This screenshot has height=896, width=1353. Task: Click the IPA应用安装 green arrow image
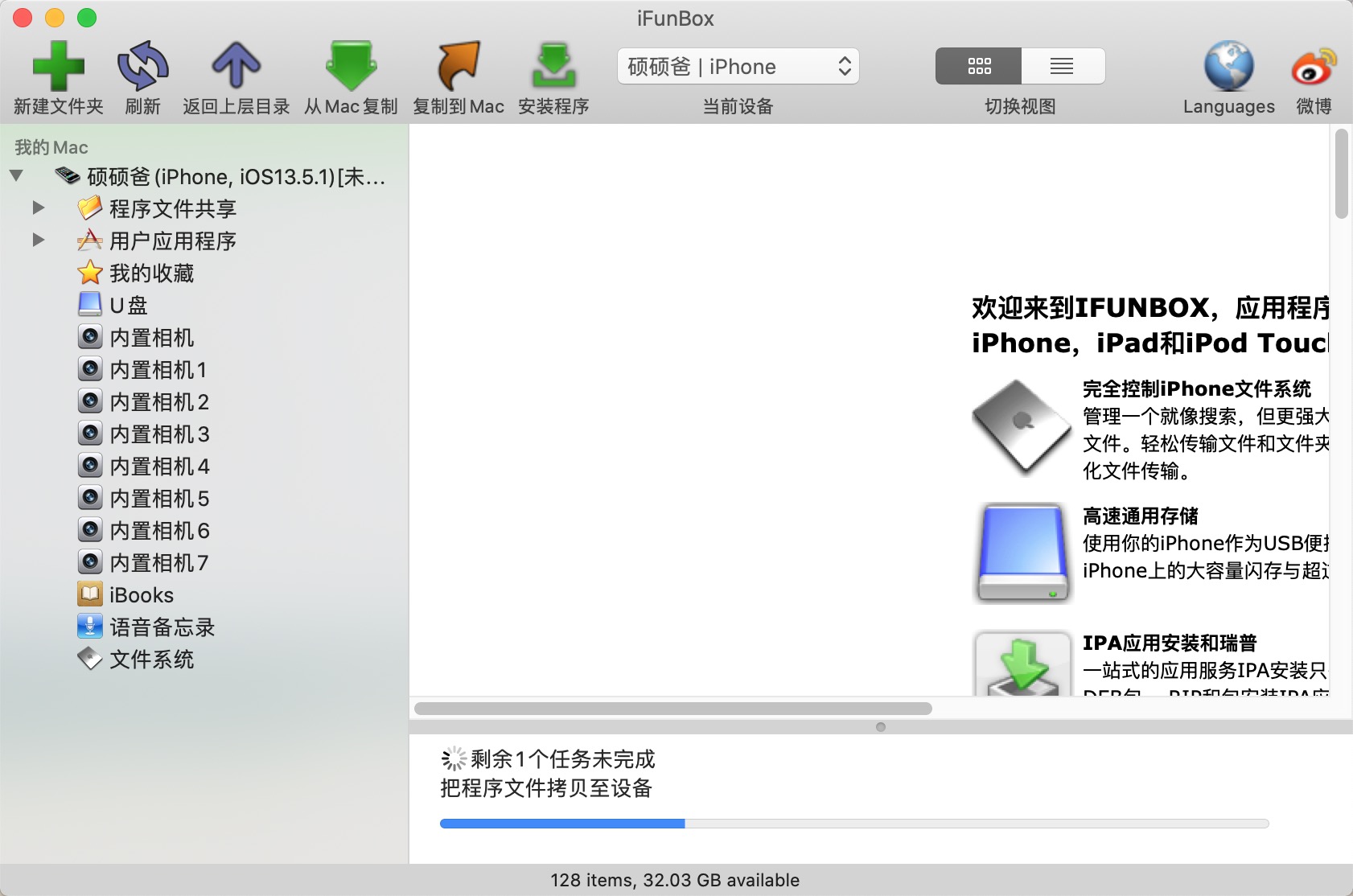point(1022,663)
